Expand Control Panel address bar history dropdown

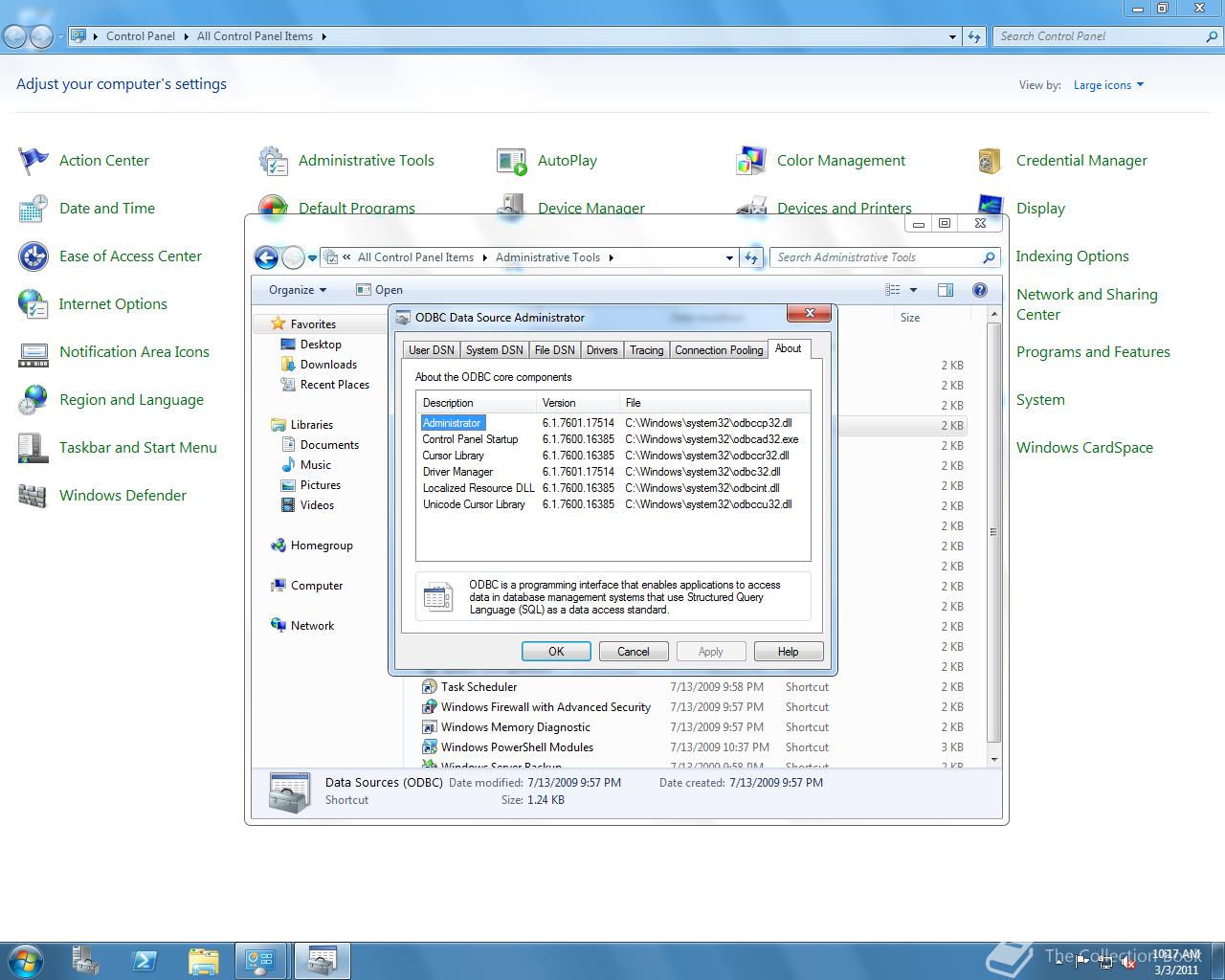[952, 36]
